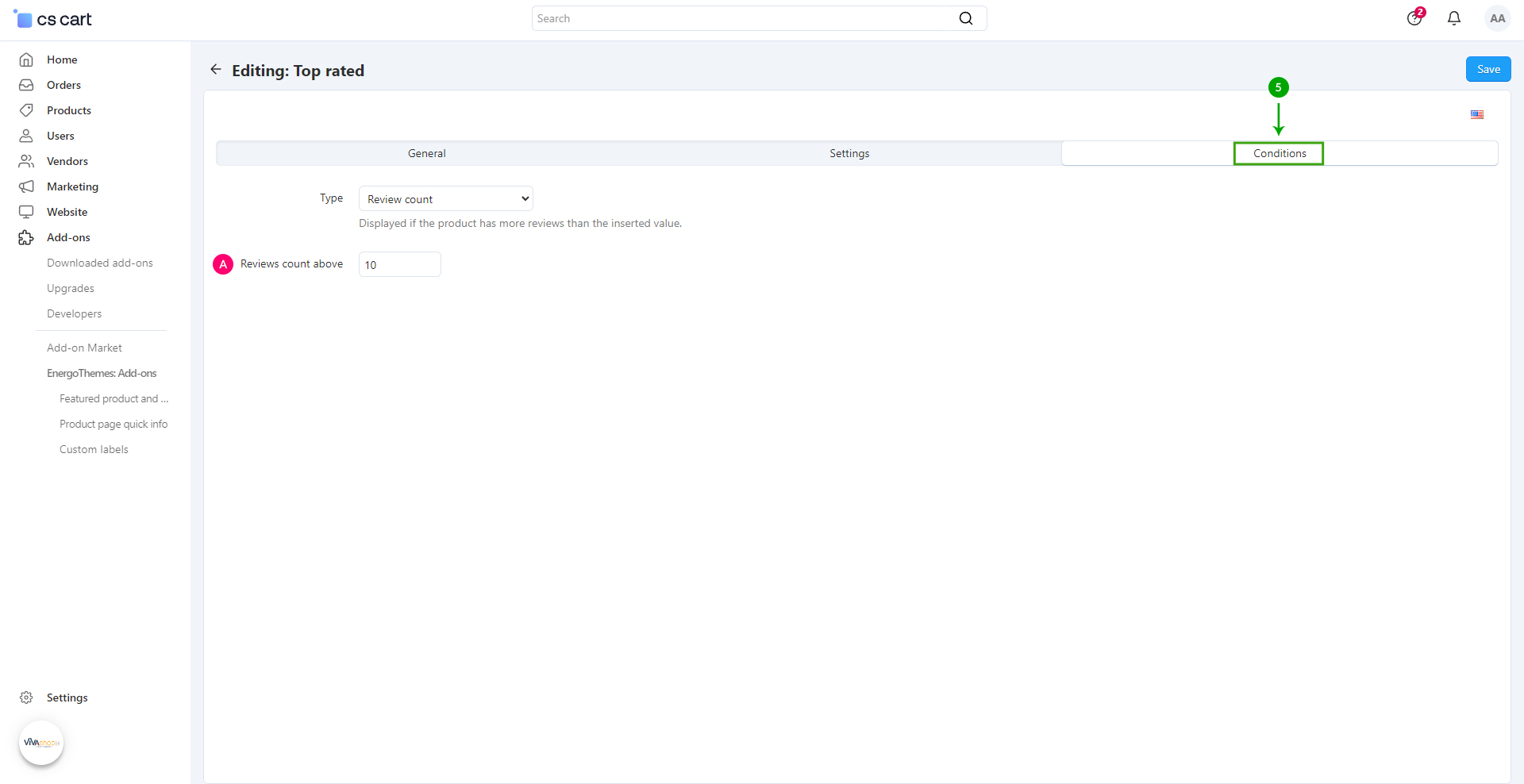Open the language flag selector

tap(1476, 114)
